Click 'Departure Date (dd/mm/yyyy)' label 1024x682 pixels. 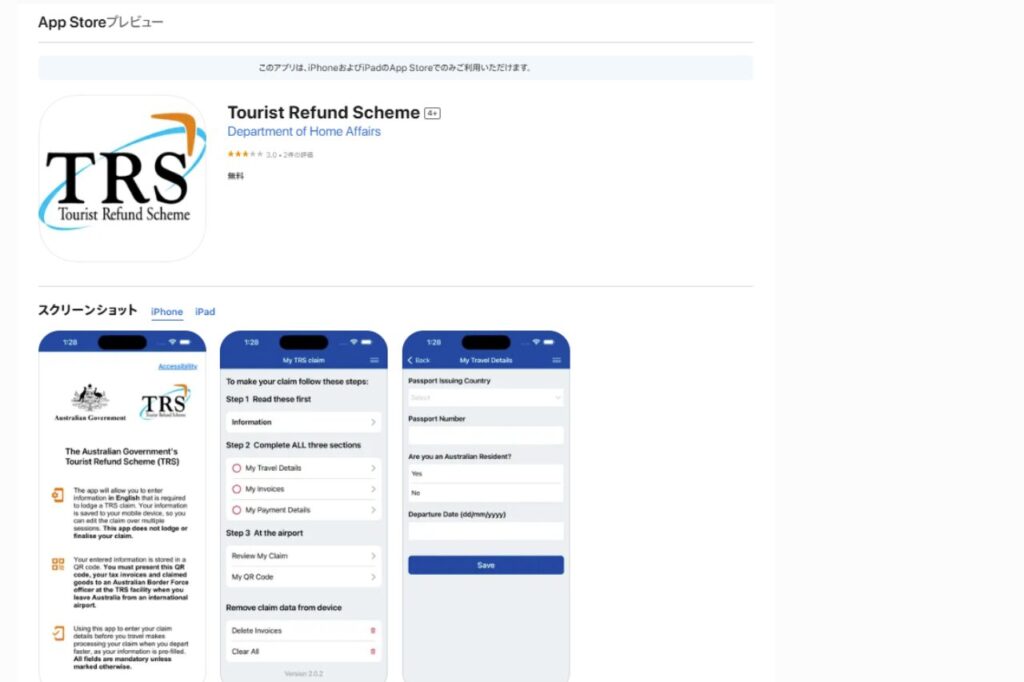pyautogui.click(x=456, y=514)
